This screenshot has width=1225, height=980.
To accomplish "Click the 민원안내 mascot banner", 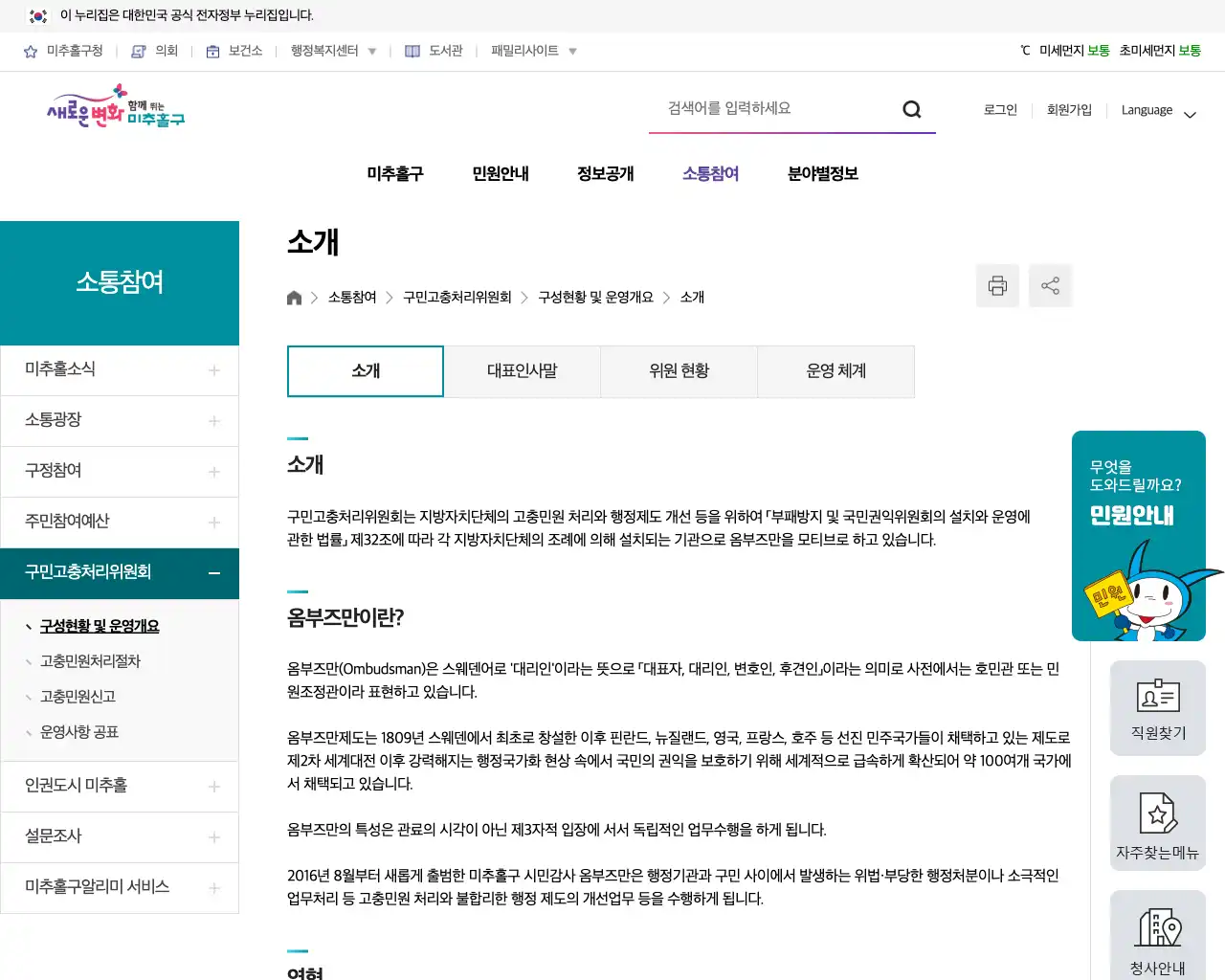I will [x=1139, y=536].
